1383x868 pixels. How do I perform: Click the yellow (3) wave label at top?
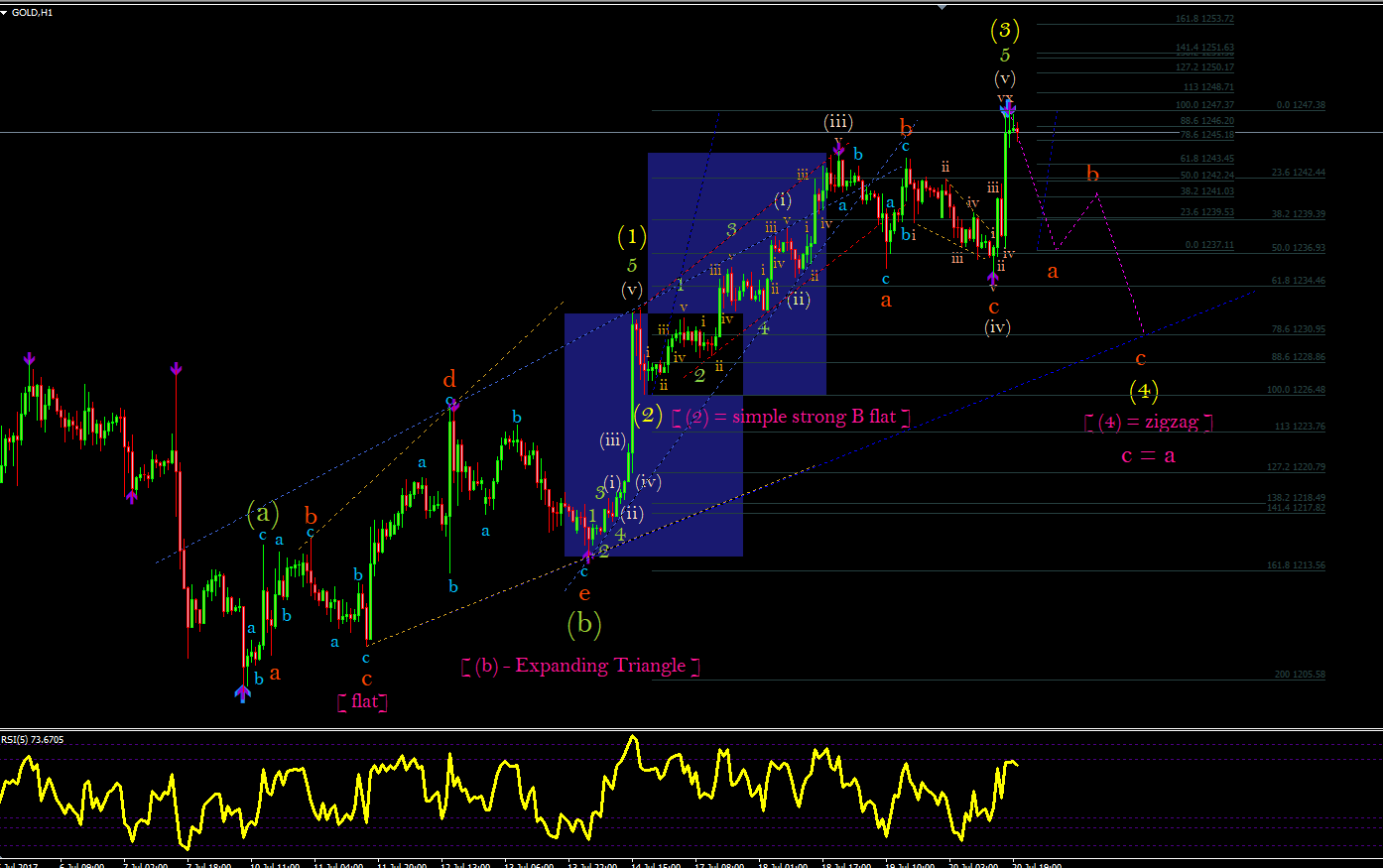click(1005, 31)
